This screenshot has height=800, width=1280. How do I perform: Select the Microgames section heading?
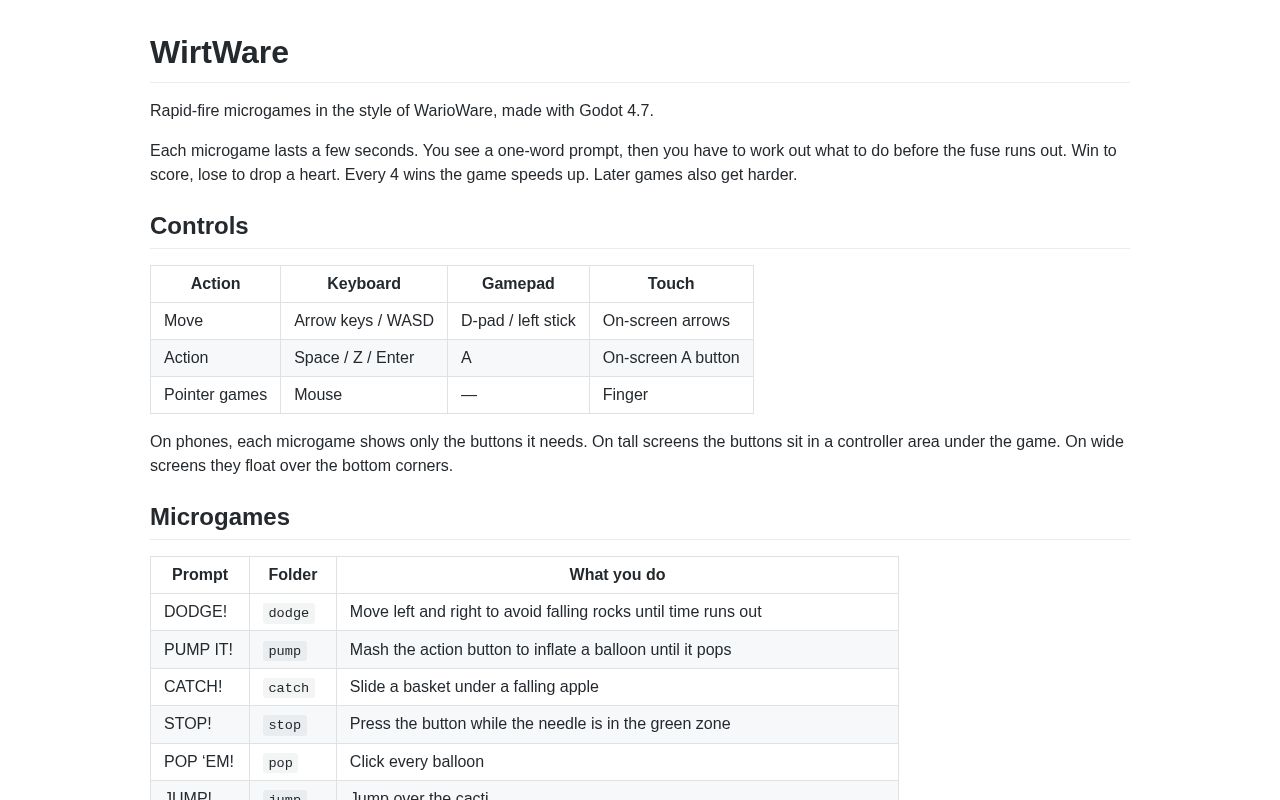click(220, 517)
